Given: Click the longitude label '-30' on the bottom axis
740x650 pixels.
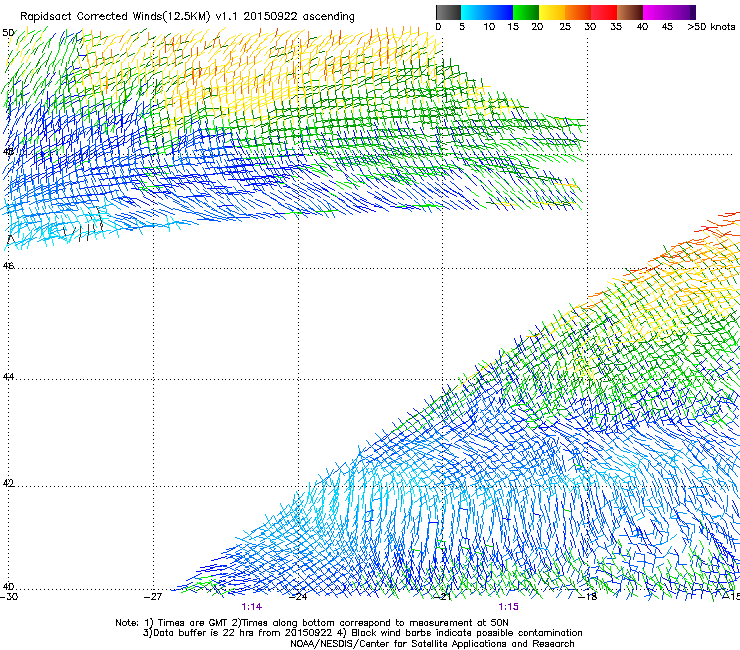Looking at the screenshot, I should (x=9, y=597).
